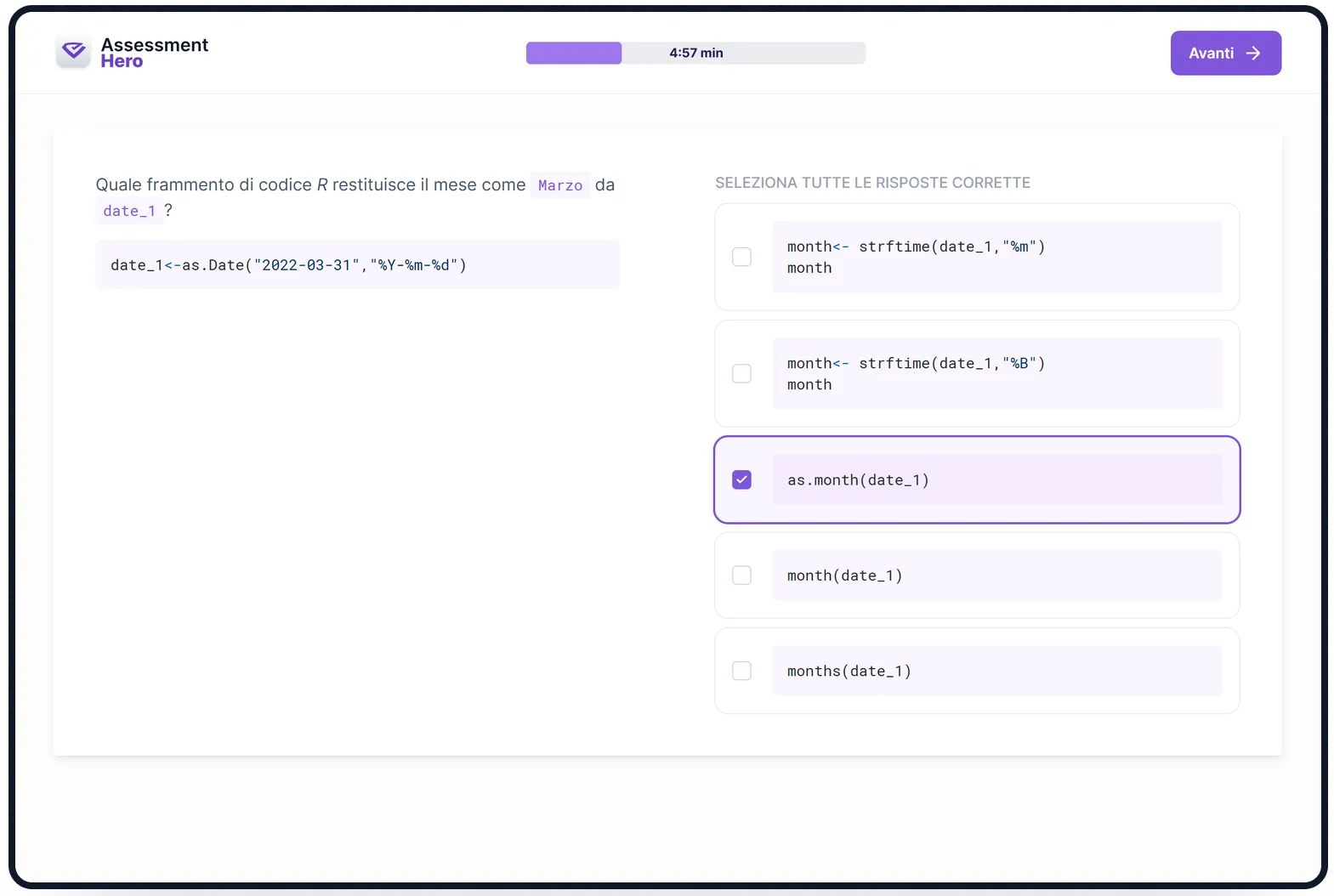Uncheck the as.month(date_1) checkbox
1334x896 pixels.
[x=741, y=479]
